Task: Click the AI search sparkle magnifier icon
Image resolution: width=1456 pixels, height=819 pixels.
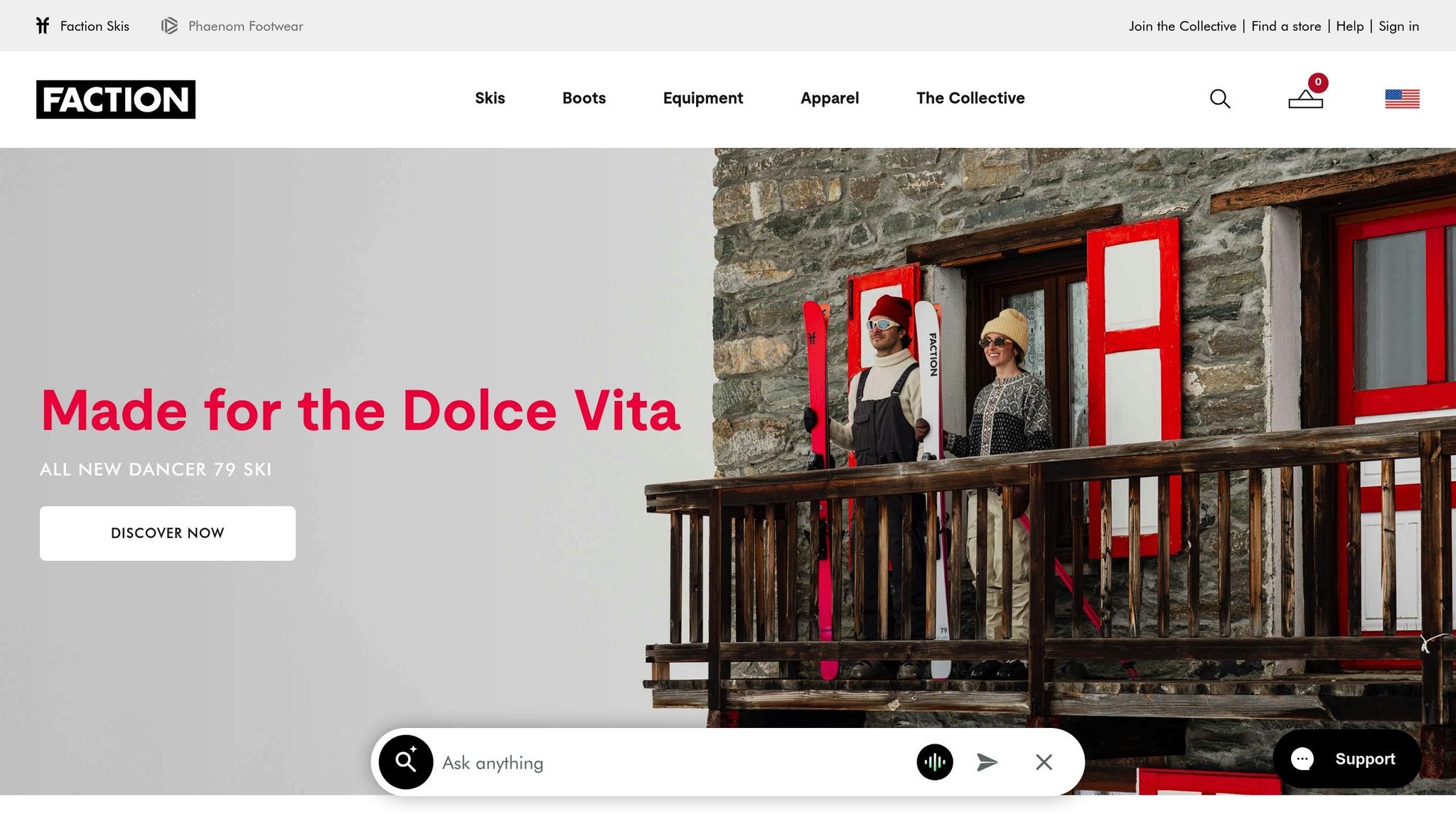Action: tap(406, 762)
